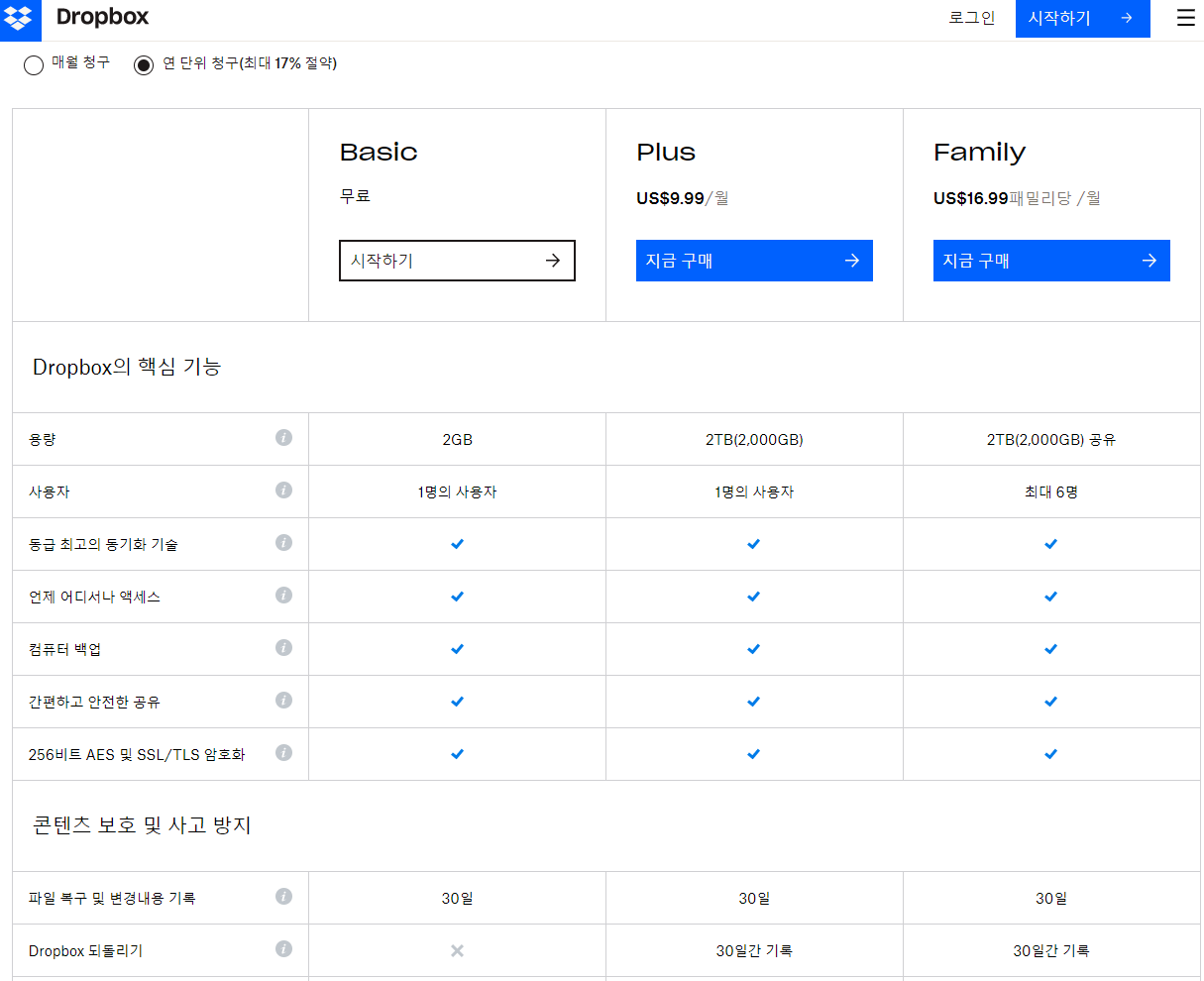Screen dimensions: 1204x981
Task: Click Plus 30일간 기록 cell
Action: [x=754, y=950]
